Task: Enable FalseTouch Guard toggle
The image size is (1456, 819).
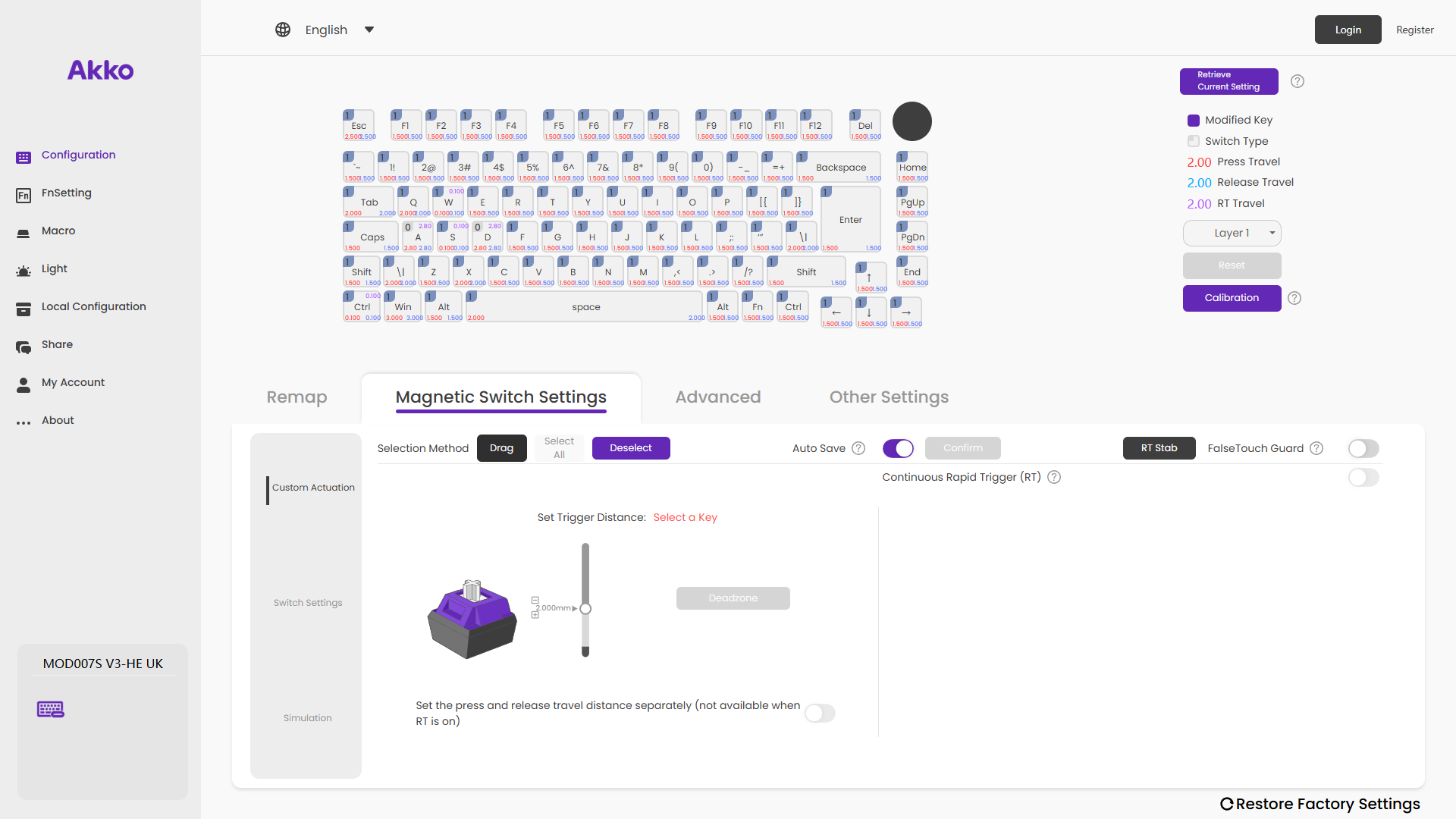Action: 1363,448
